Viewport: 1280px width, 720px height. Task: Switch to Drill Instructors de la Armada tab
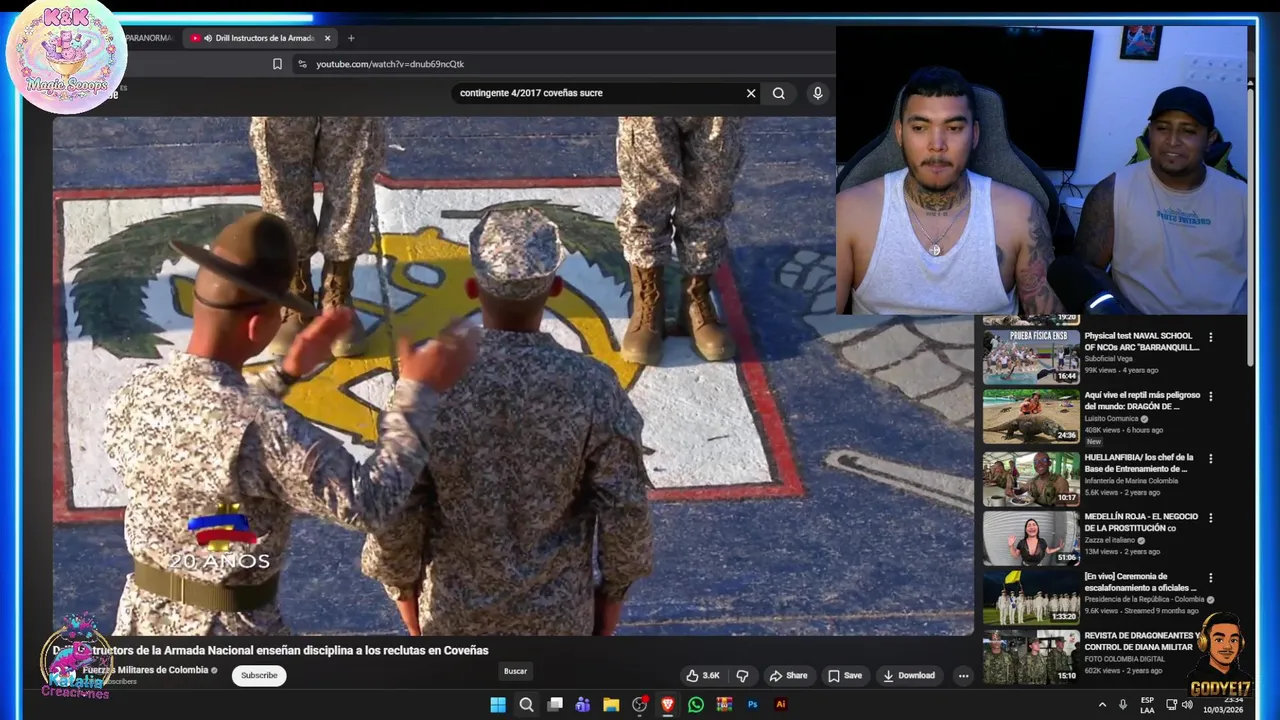tap(260, 38)
